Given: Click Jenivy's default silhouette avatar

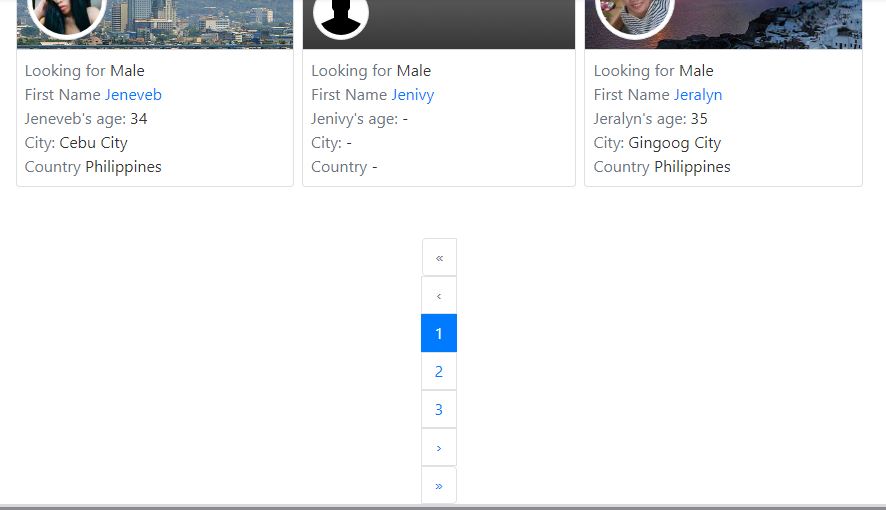Looking at the screenshot, I should [x=341, y=16].
